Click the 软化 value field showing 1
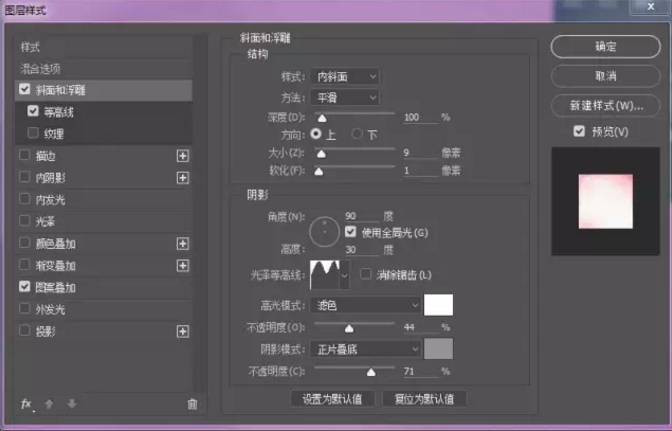 [421, 171]
